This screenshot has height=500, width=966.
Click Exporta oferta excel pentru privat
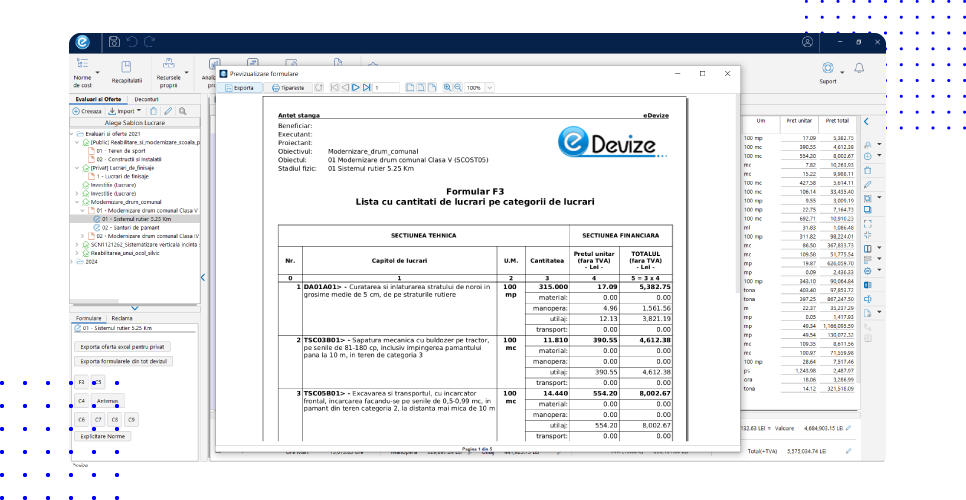[x=122, y=347]
